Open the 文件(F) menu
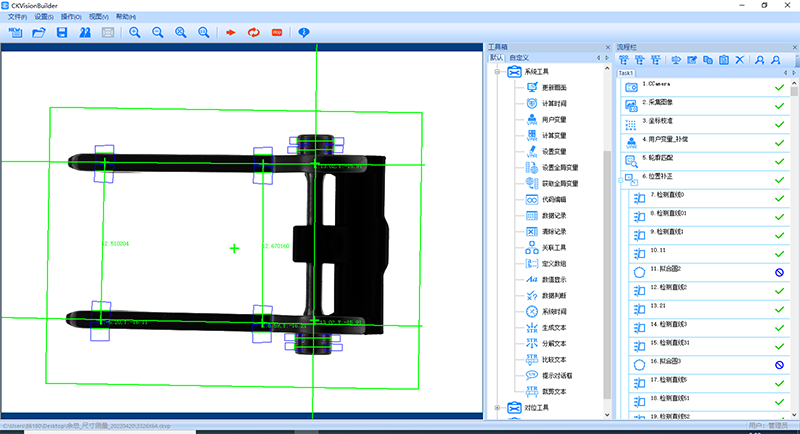 pos(17,17)
